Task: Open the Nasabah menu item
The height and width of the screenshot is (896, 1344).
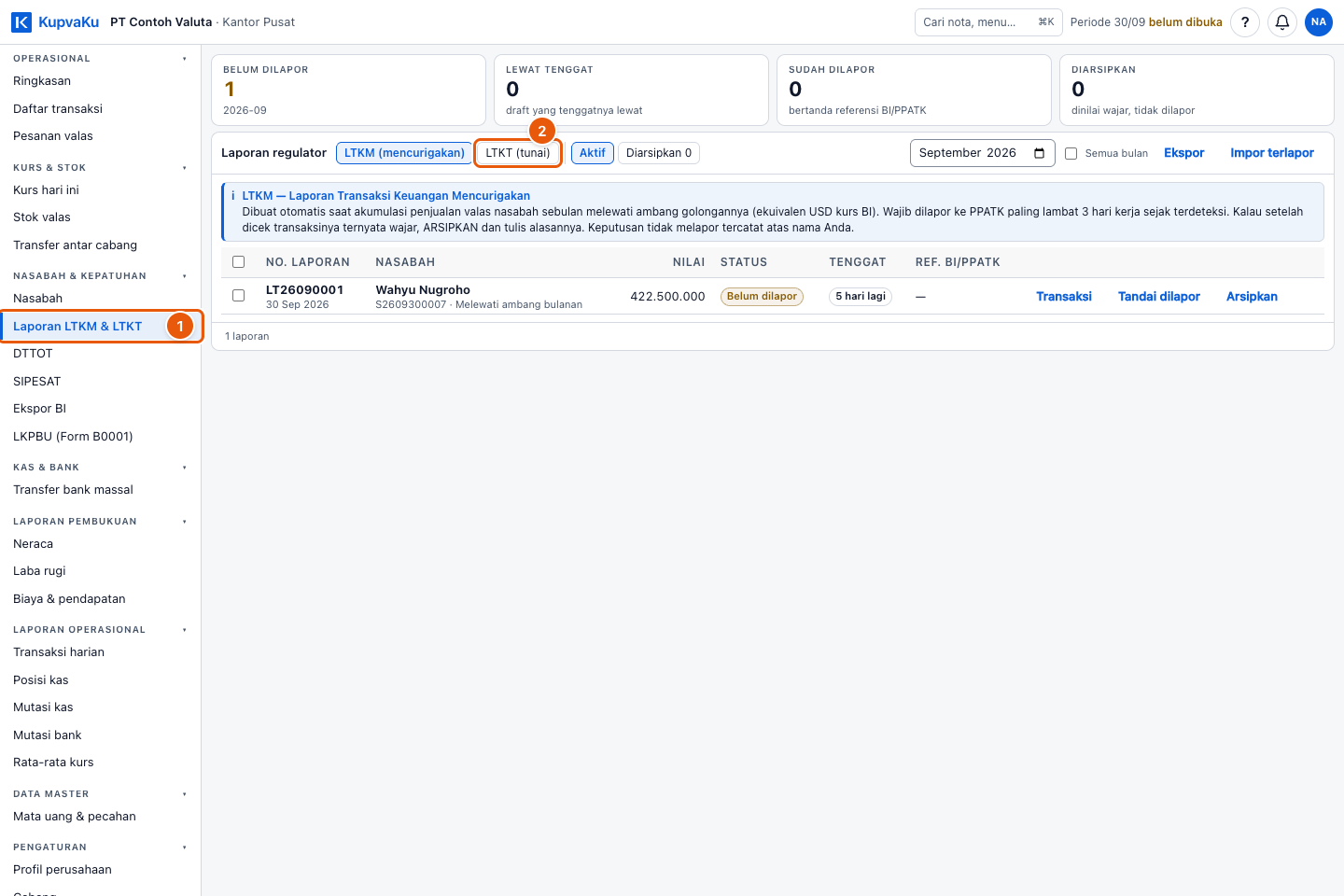Action: click(x=101, y=299)
